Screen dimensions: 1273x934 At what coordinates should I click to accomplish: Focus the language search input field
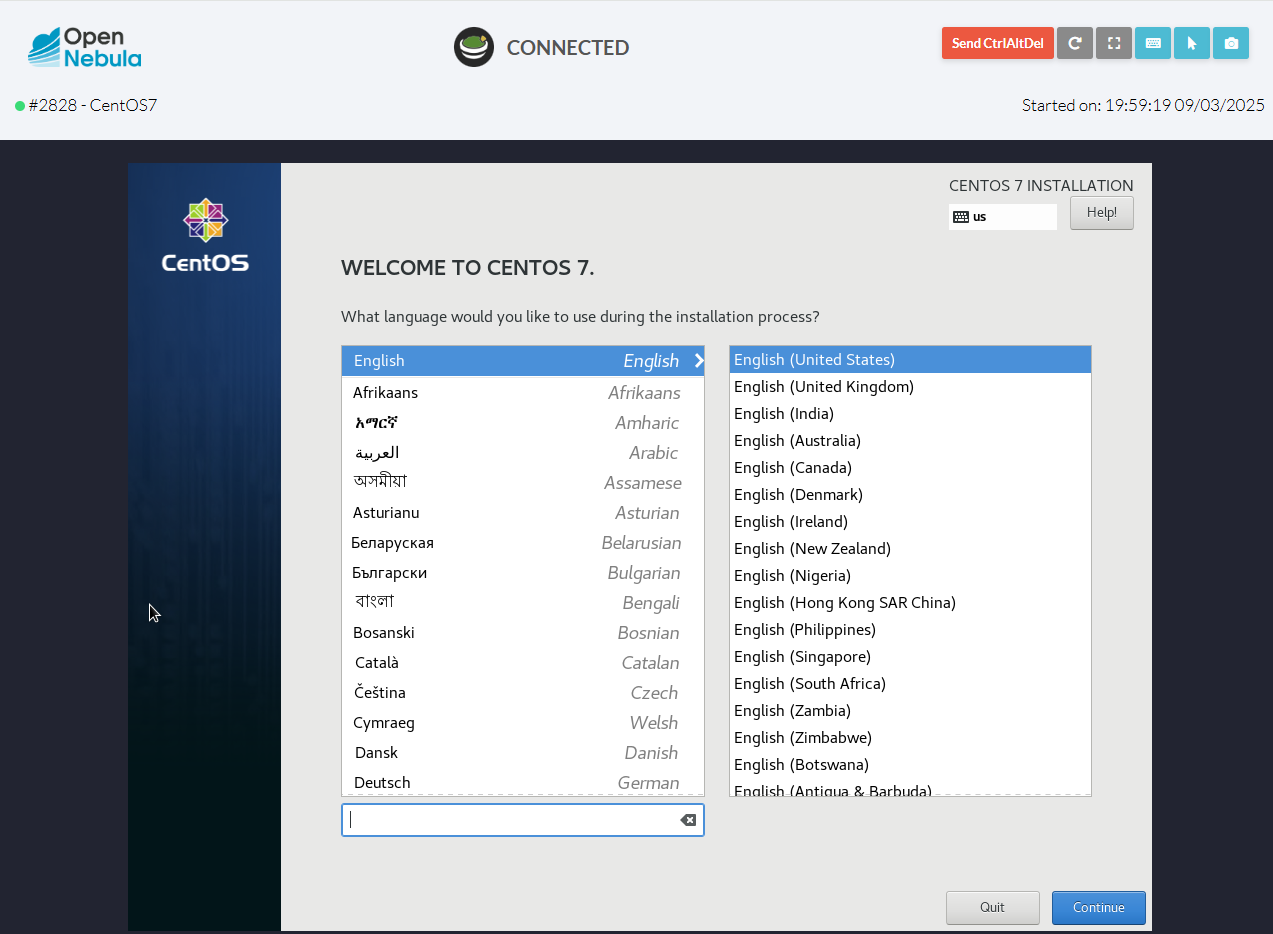point(523,820)
